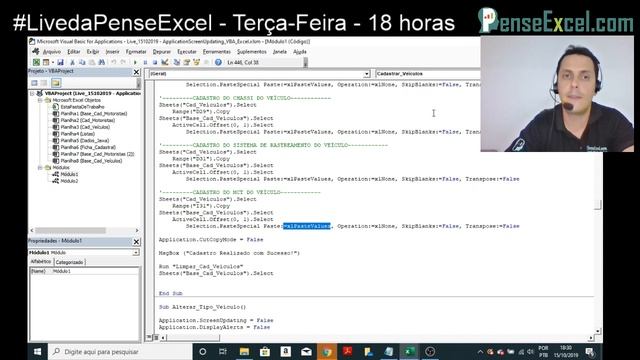Click the Reset stop toolbar icon

155,62
